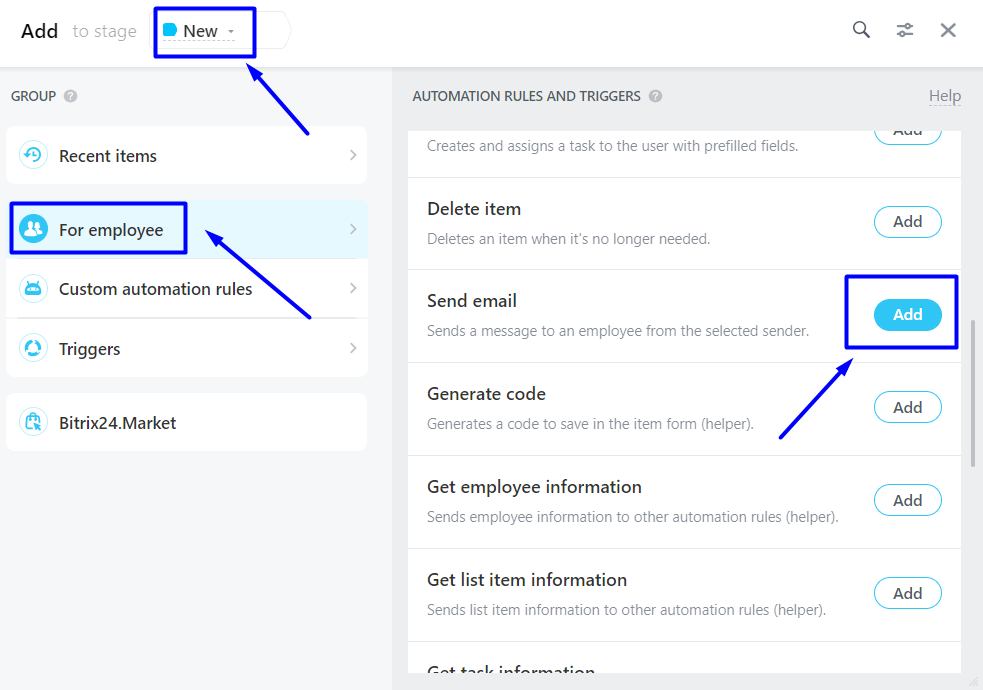Screen dimensions: 983x690
Task: Click the Bitrix24.Market shopping bag icon
Action: [34, 422]
